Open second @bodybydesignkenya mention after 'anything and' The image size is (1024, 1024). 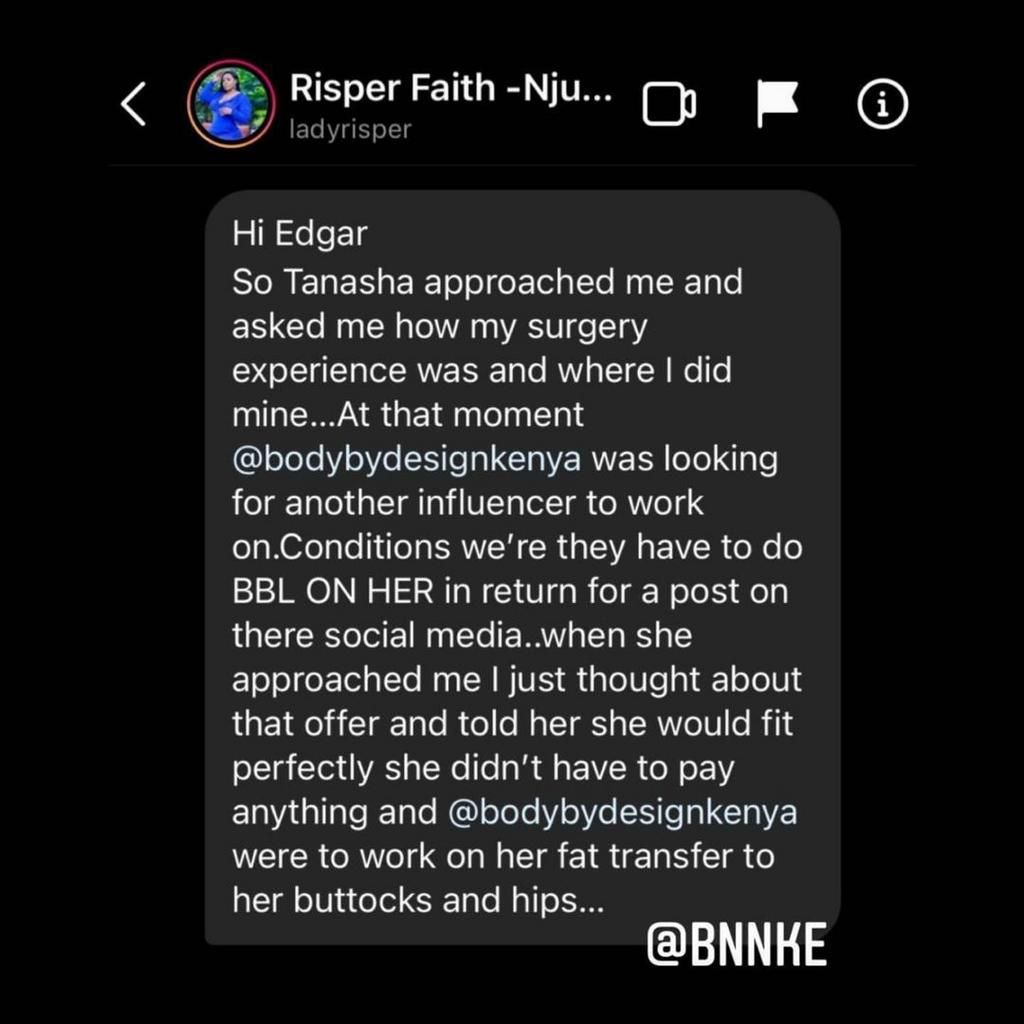(623, 812)
